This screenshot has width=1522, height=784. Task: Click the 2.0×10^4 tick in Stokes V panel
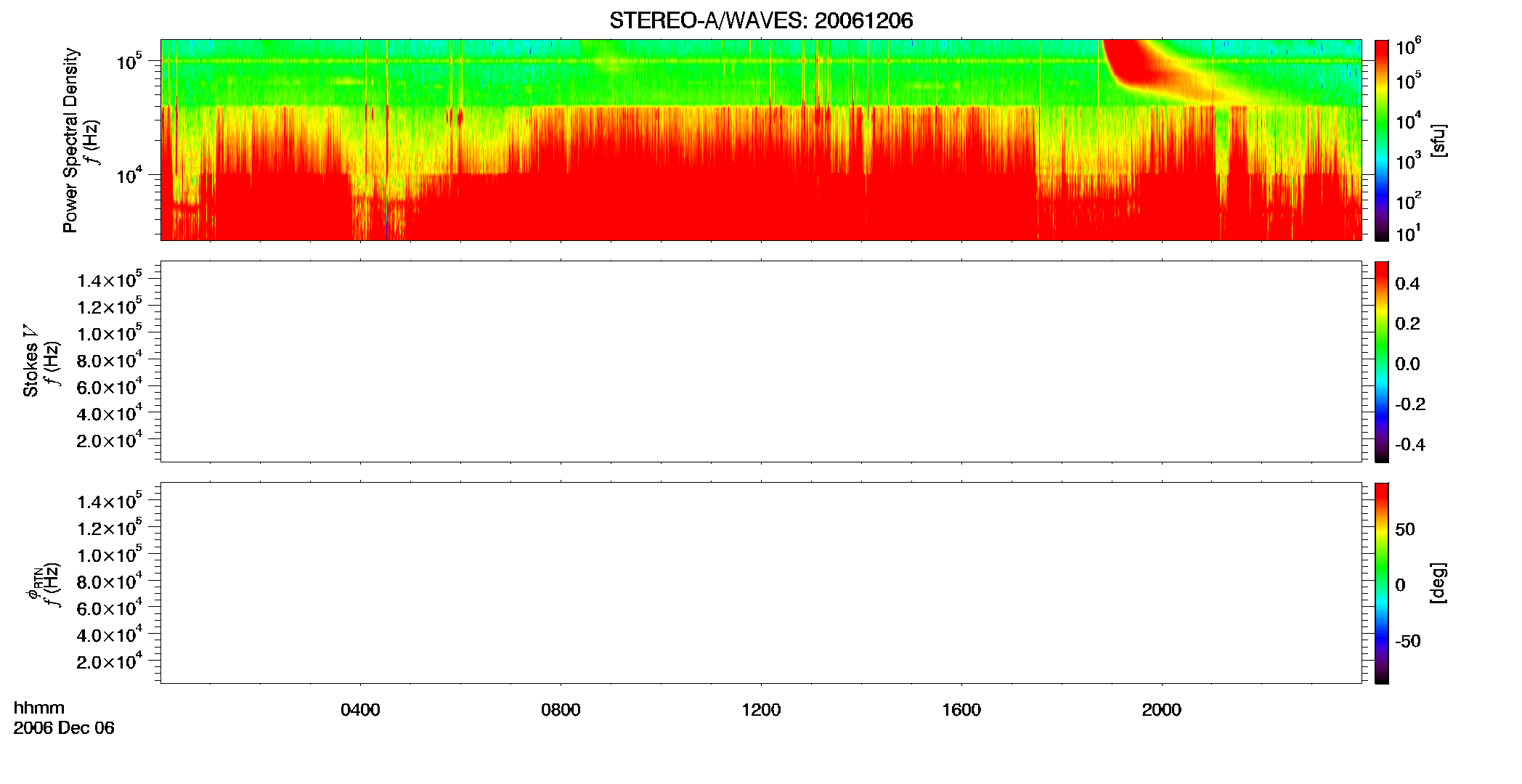pos(110,439)
